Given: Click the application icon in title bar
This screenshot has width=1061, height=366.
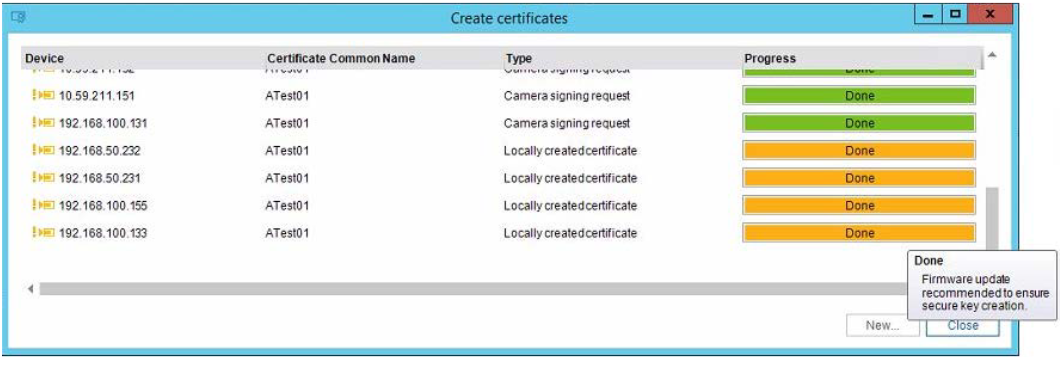Looking at the screenshot, I should point(19,18).
